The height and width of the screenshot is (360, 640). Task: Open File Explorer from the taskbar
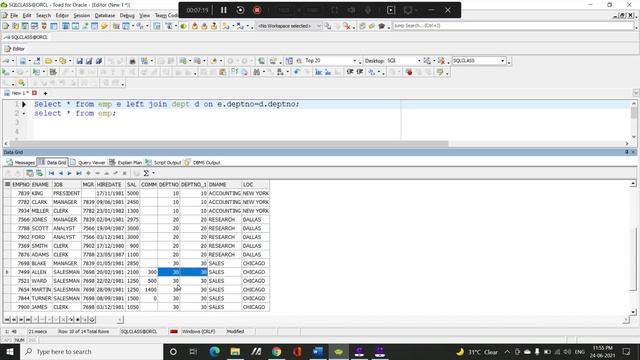click(x=236, y=351)
